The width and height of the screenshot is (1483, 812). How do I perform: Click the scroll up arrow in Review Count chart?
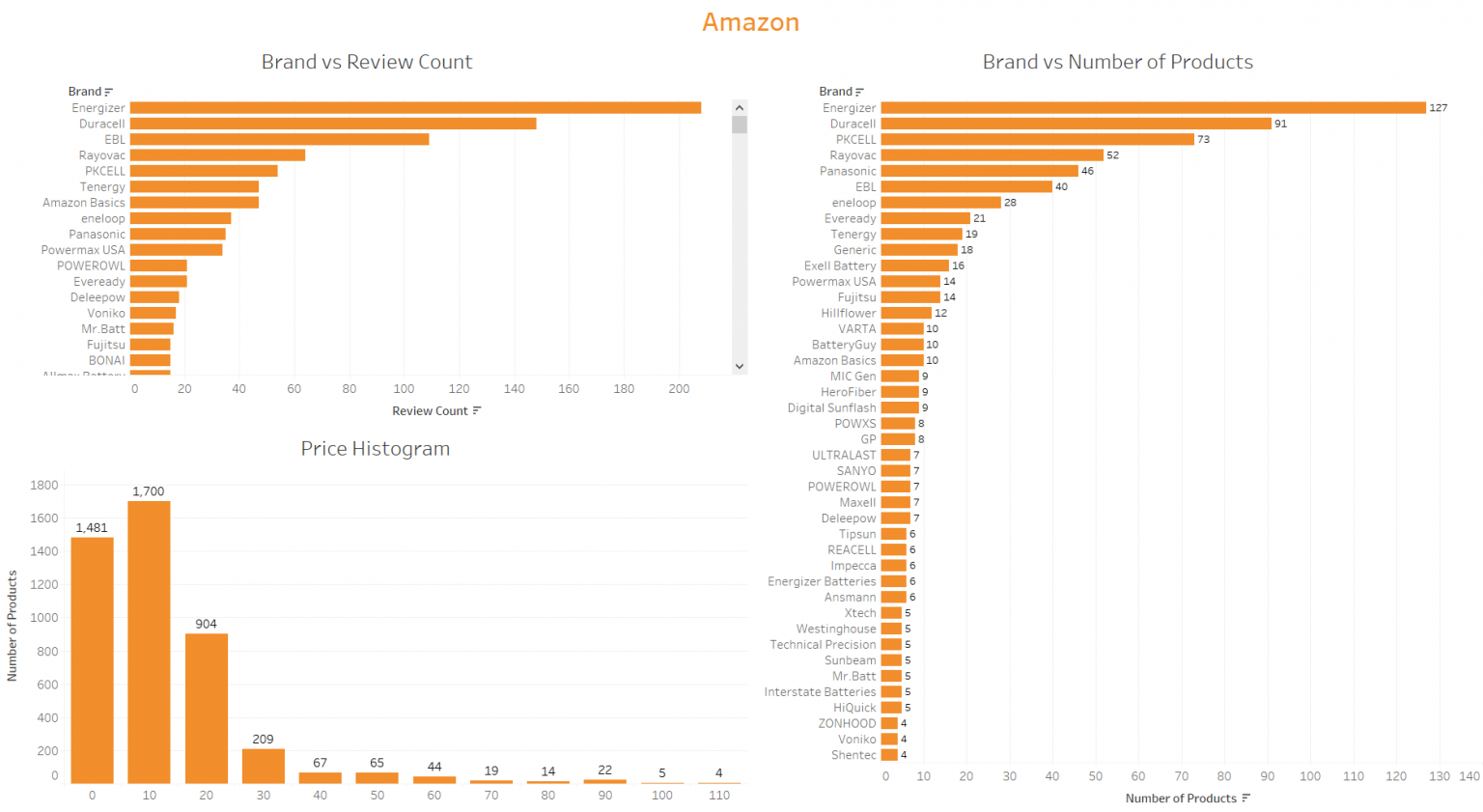tap(740, 108)
